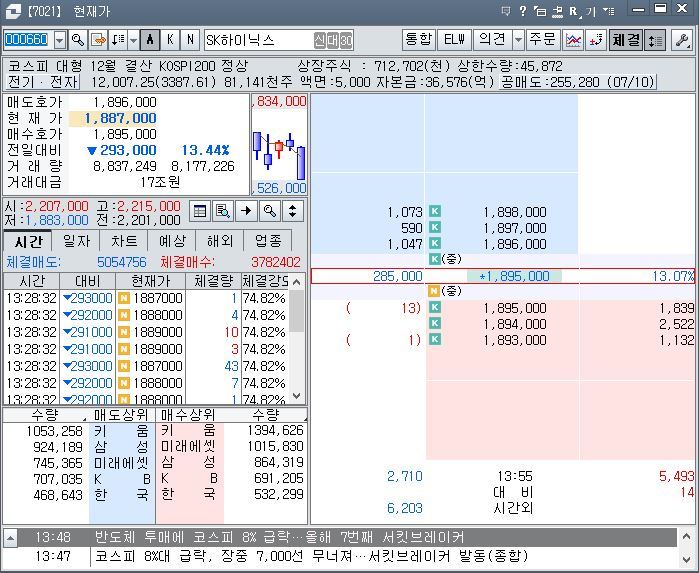Click the stock search magnifier icon
The image size is (699, 573).
(x=78, y=40)
